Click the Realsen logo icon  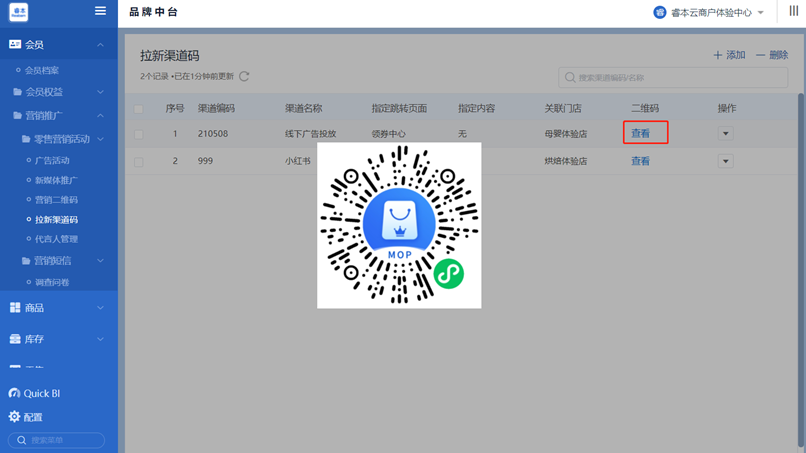19,12
